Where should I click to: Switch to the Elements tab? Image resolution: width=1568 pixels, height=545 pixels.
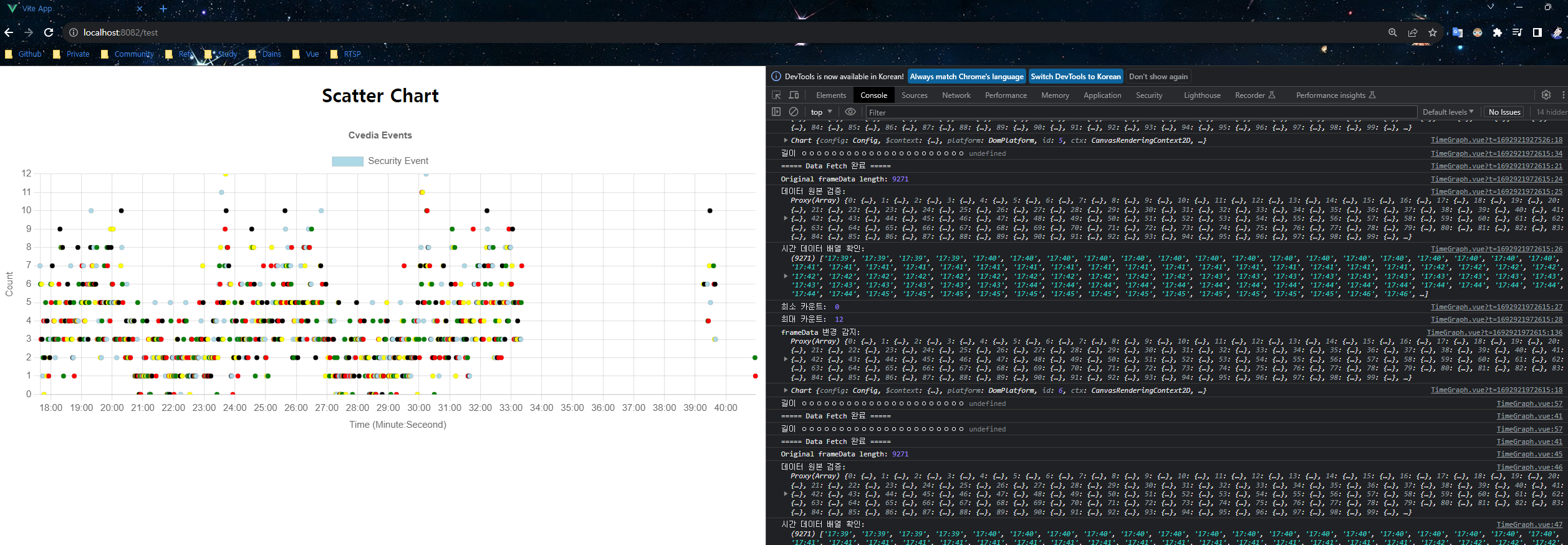tap(831, 95)
